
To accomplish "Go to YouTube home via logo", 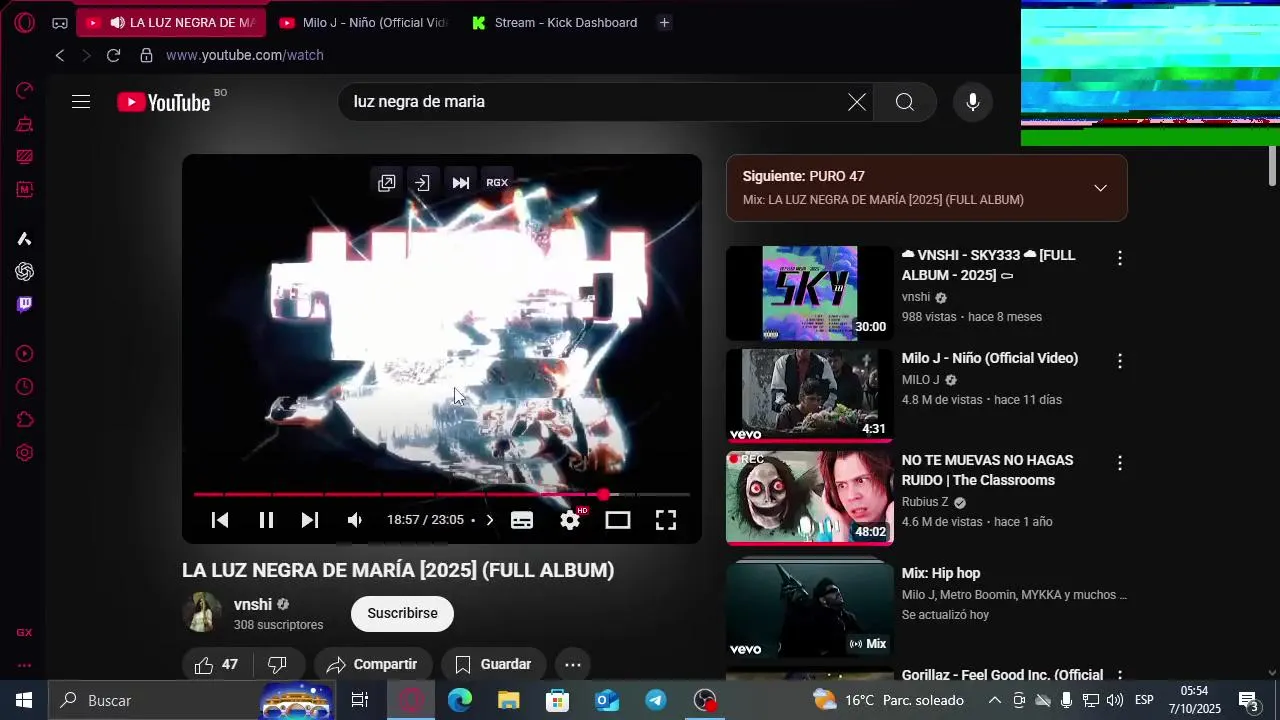I will point(164,102).
